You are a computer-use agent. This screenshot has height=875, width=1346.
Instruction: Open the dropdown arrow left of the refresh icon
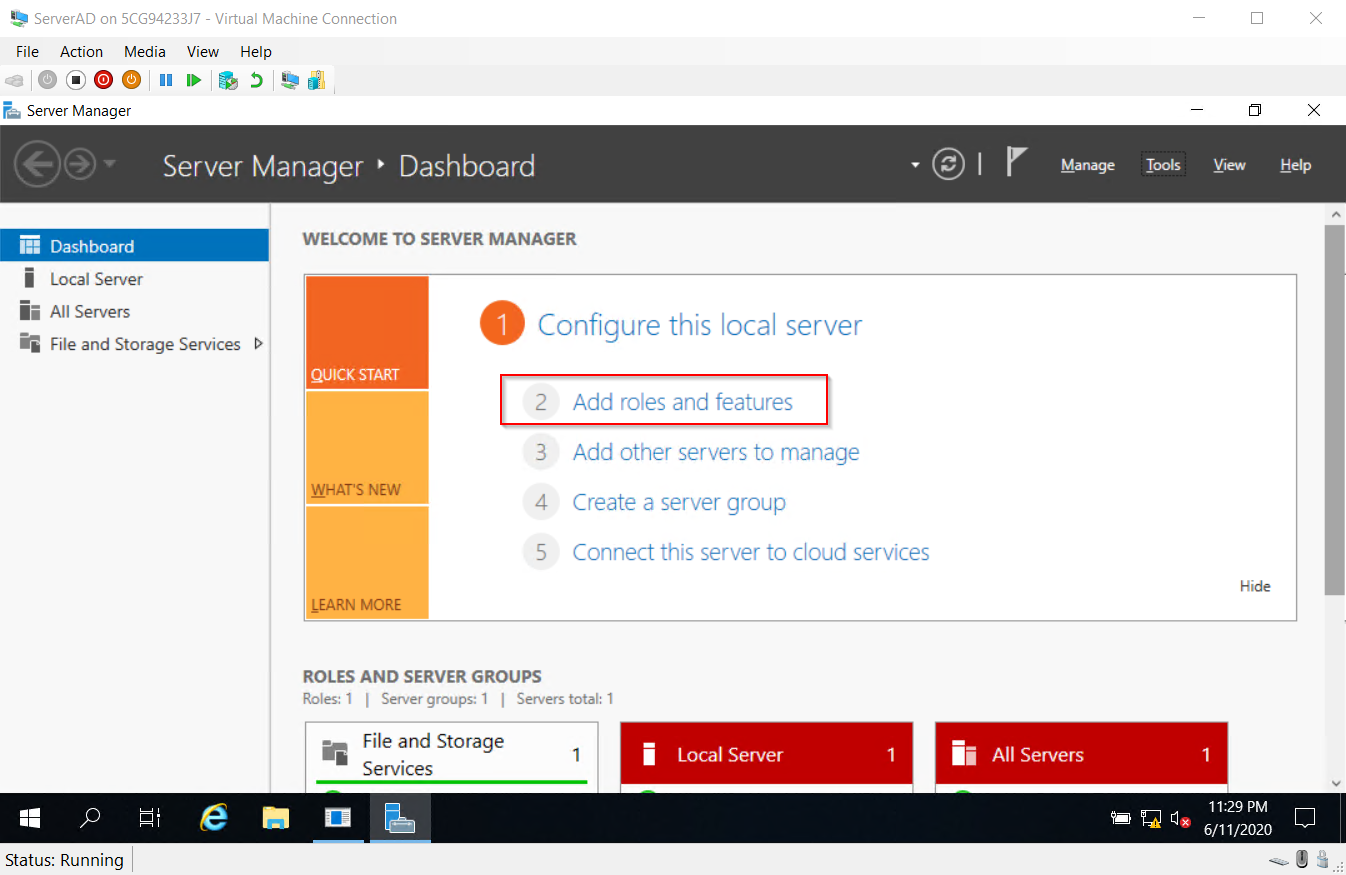914,164
